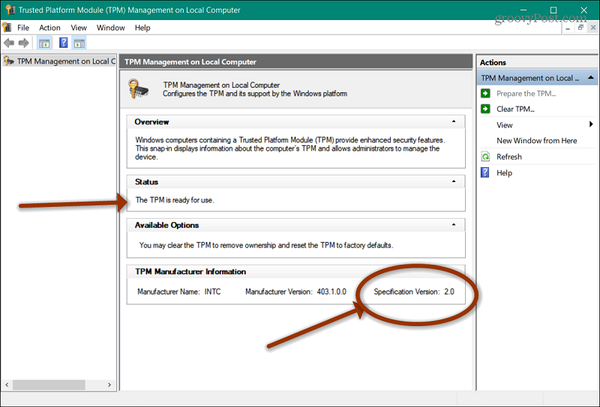Toggle the Show/Hide Action Pane toolbar icon

[x=81, y=44]
